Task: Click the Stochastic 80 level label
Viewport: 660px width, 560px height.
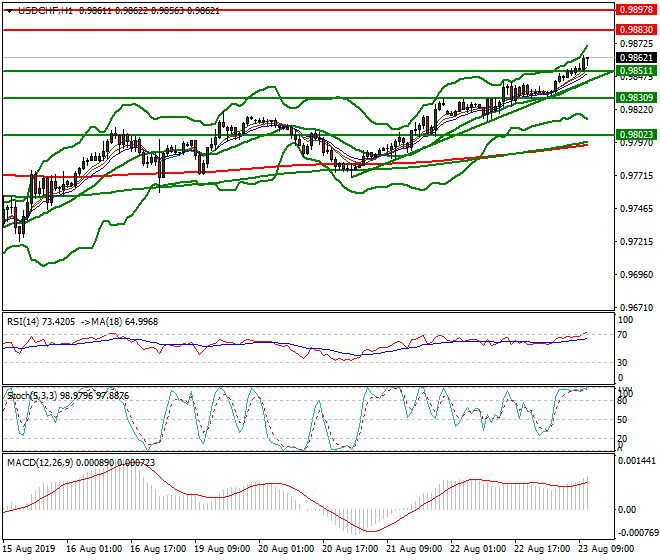Action: [x=622, y=401]
